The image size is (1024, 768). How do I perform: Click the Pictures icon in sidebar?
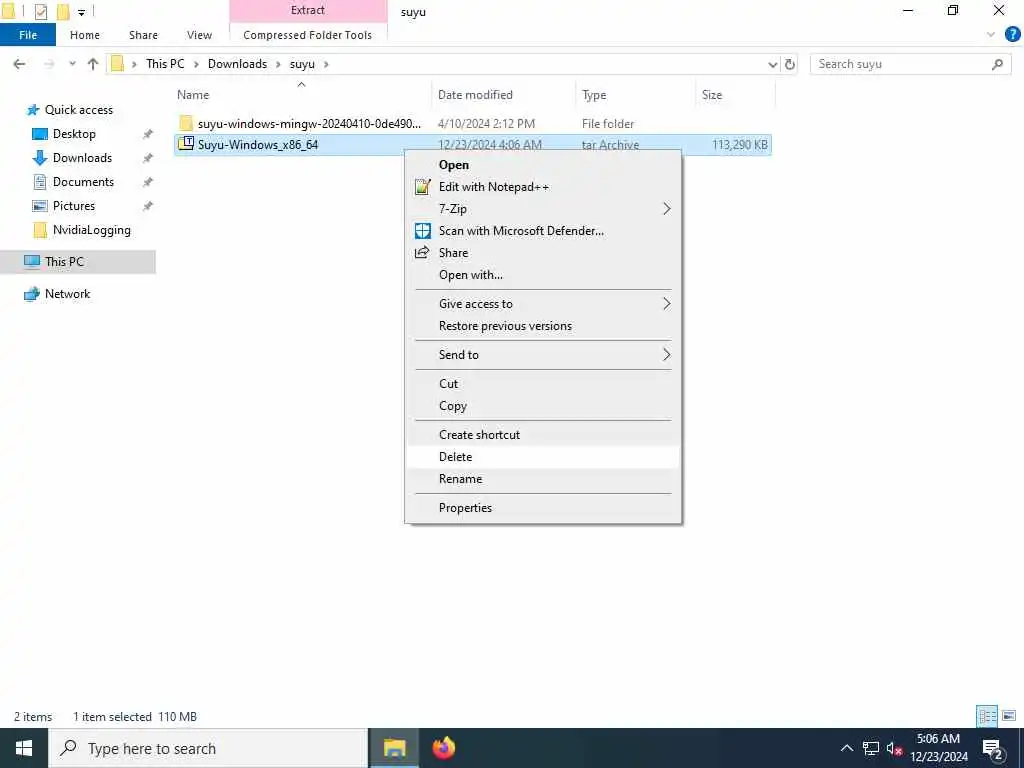[x=40, y=206]
